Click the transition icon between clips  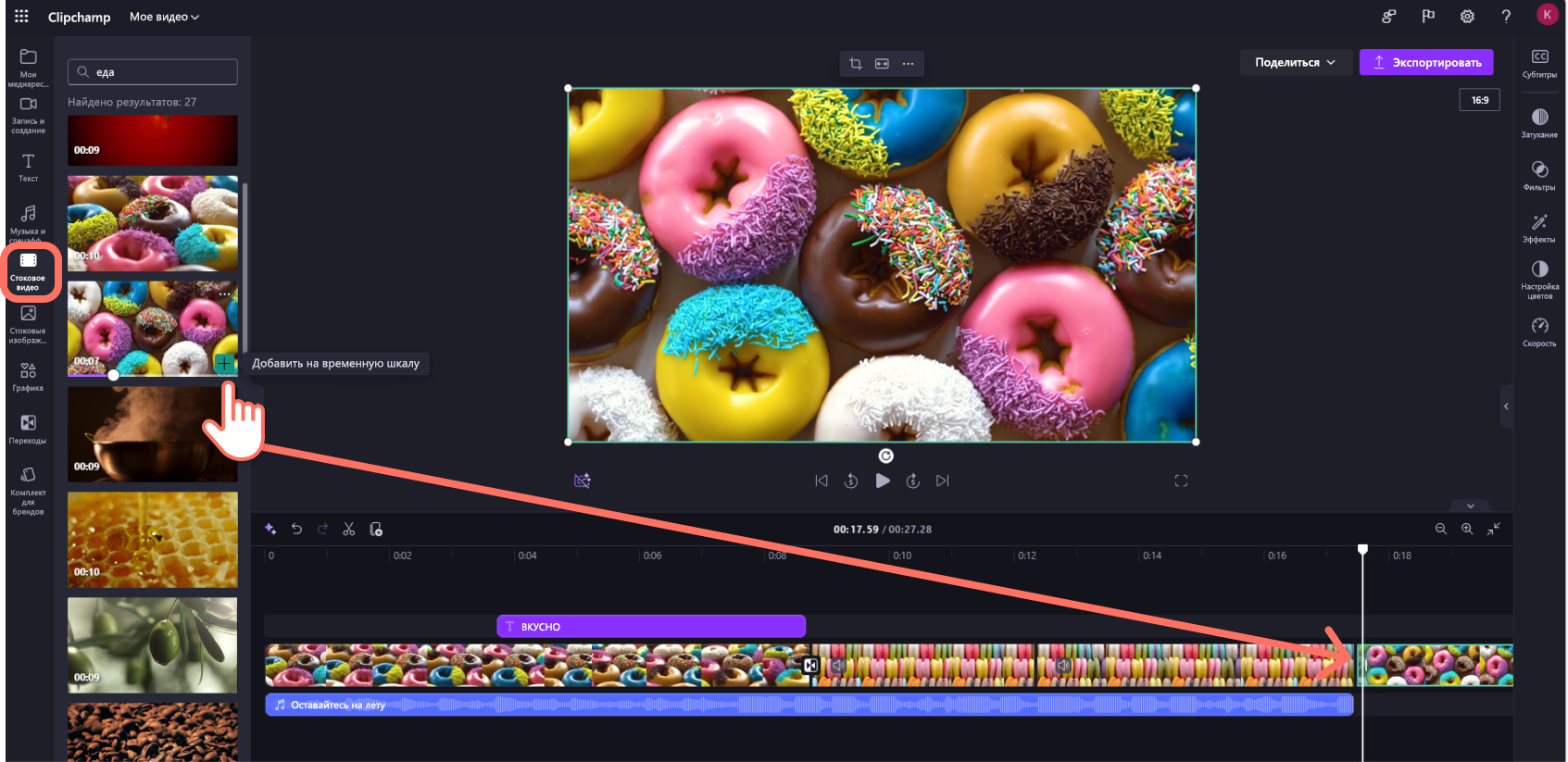(x=810, y=666)
